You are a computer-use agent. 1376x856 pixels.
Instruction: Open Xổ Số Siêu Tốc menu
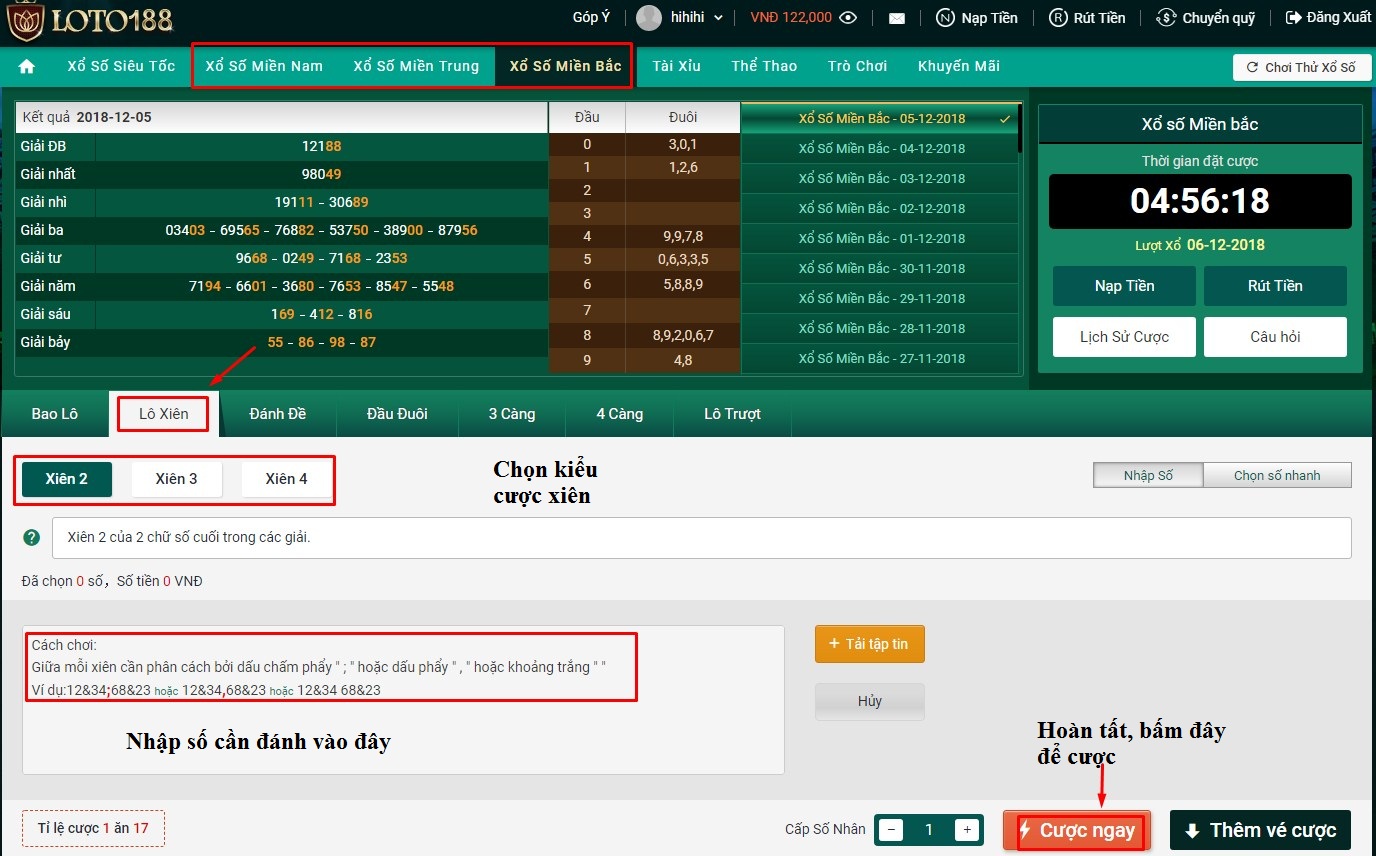121,67
